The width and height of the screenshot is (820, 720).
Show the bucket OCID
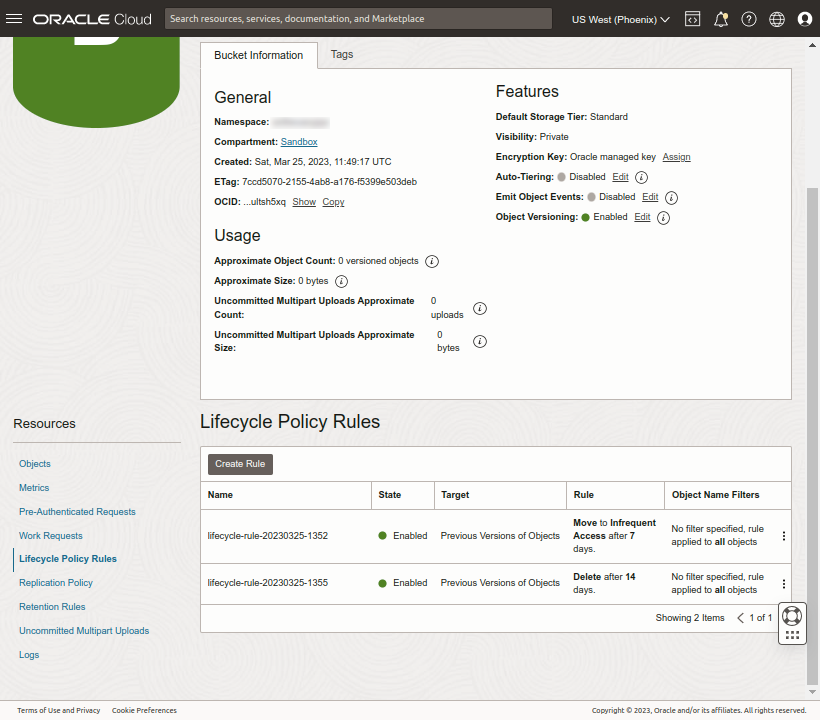[304, 201]
